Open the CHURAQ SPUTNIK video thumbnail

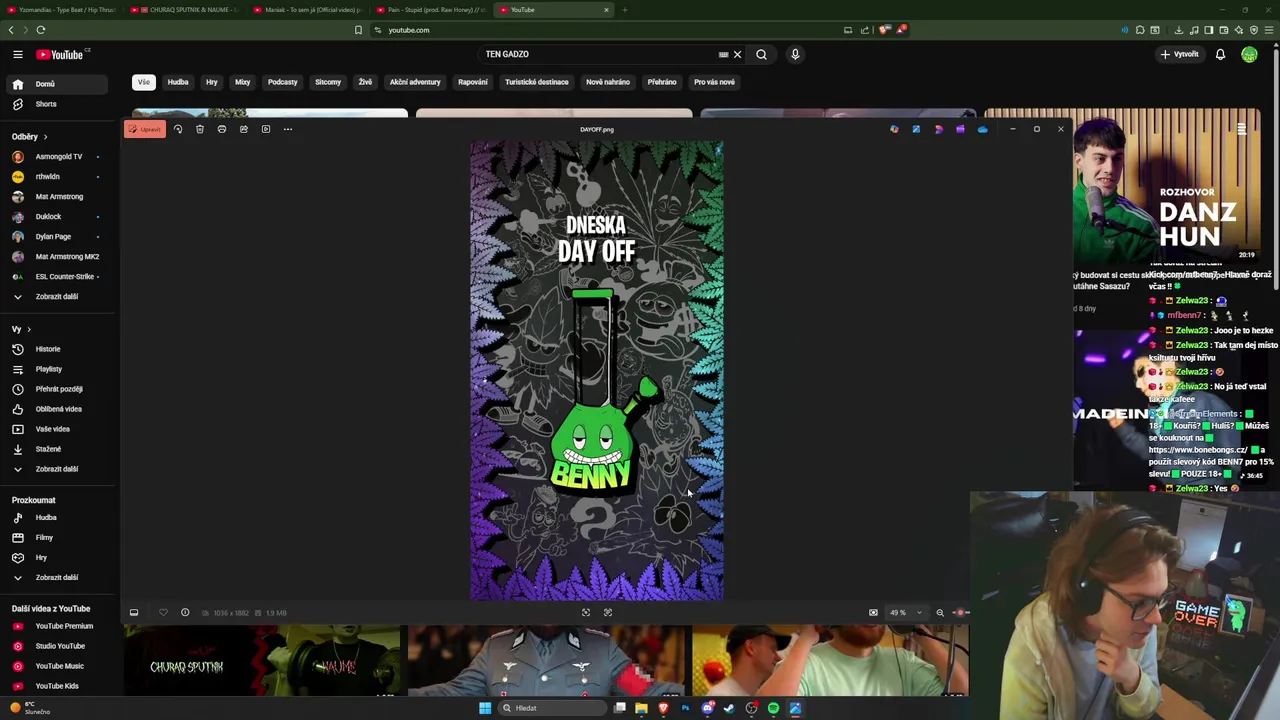coord(262,660)
